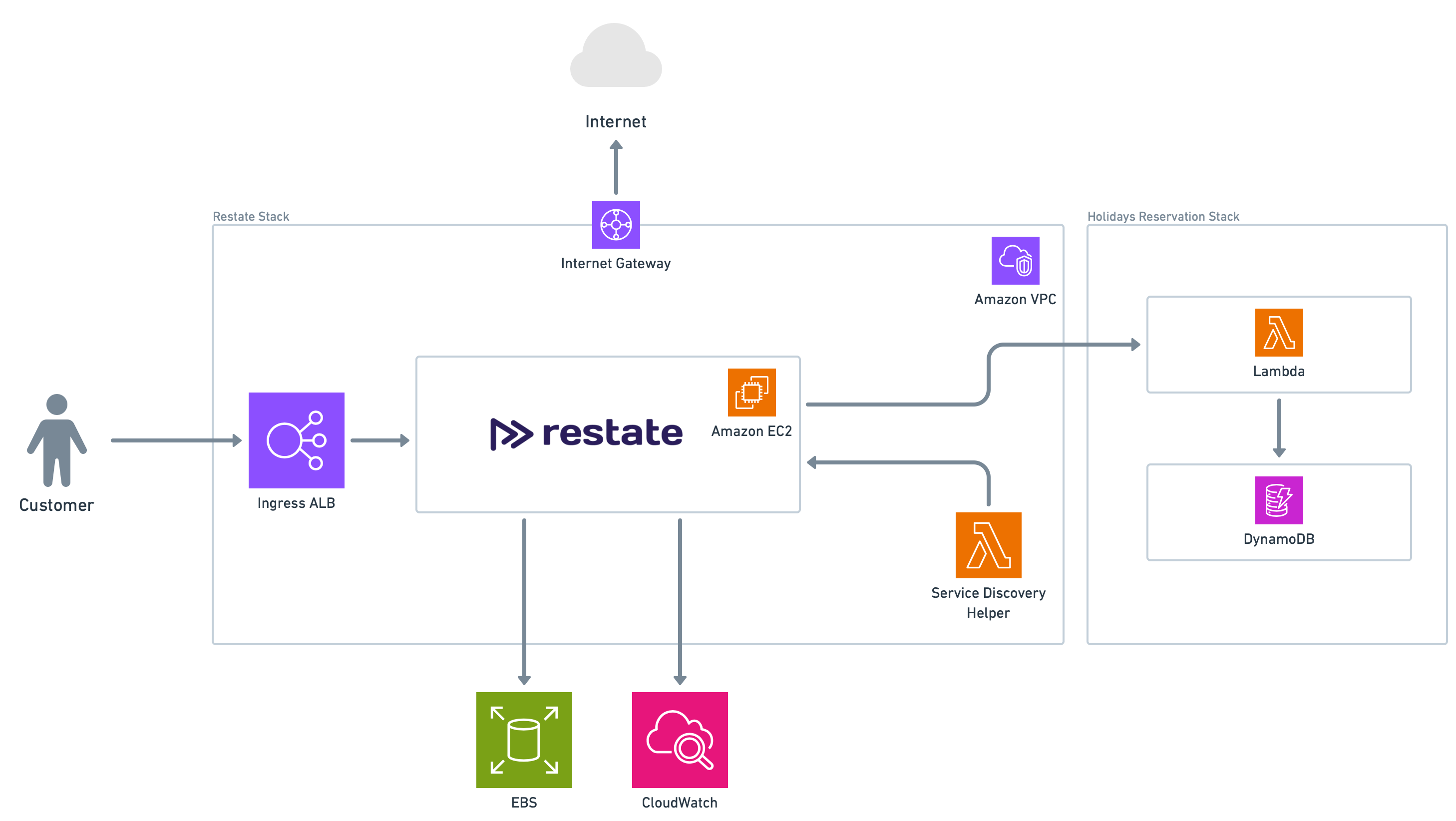
Task: Click the Lambda icon in Holidays Reservation Stack
Action: pos(1279,333)
